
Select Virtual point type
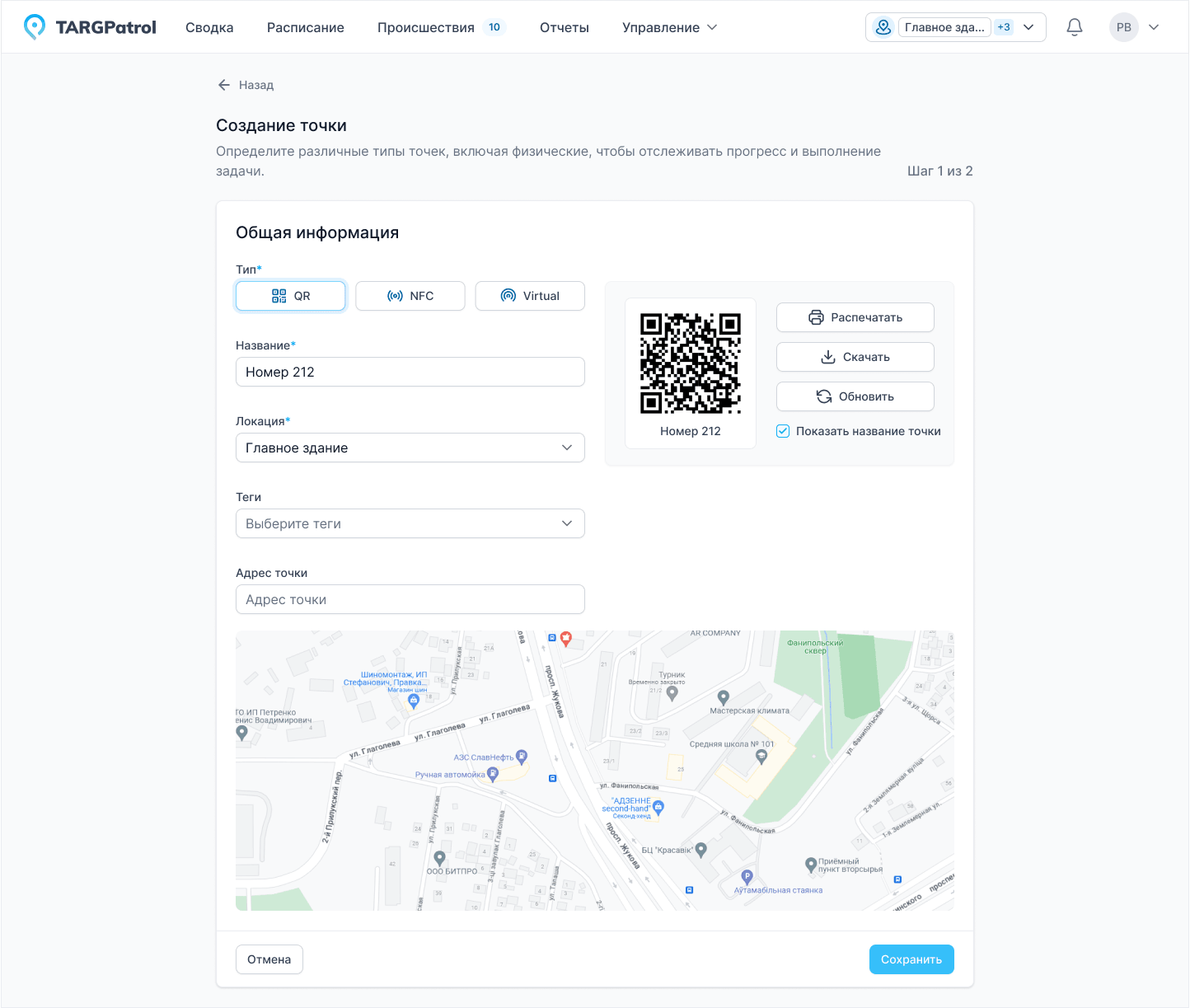pyautogui.click(x=530, y=296)
